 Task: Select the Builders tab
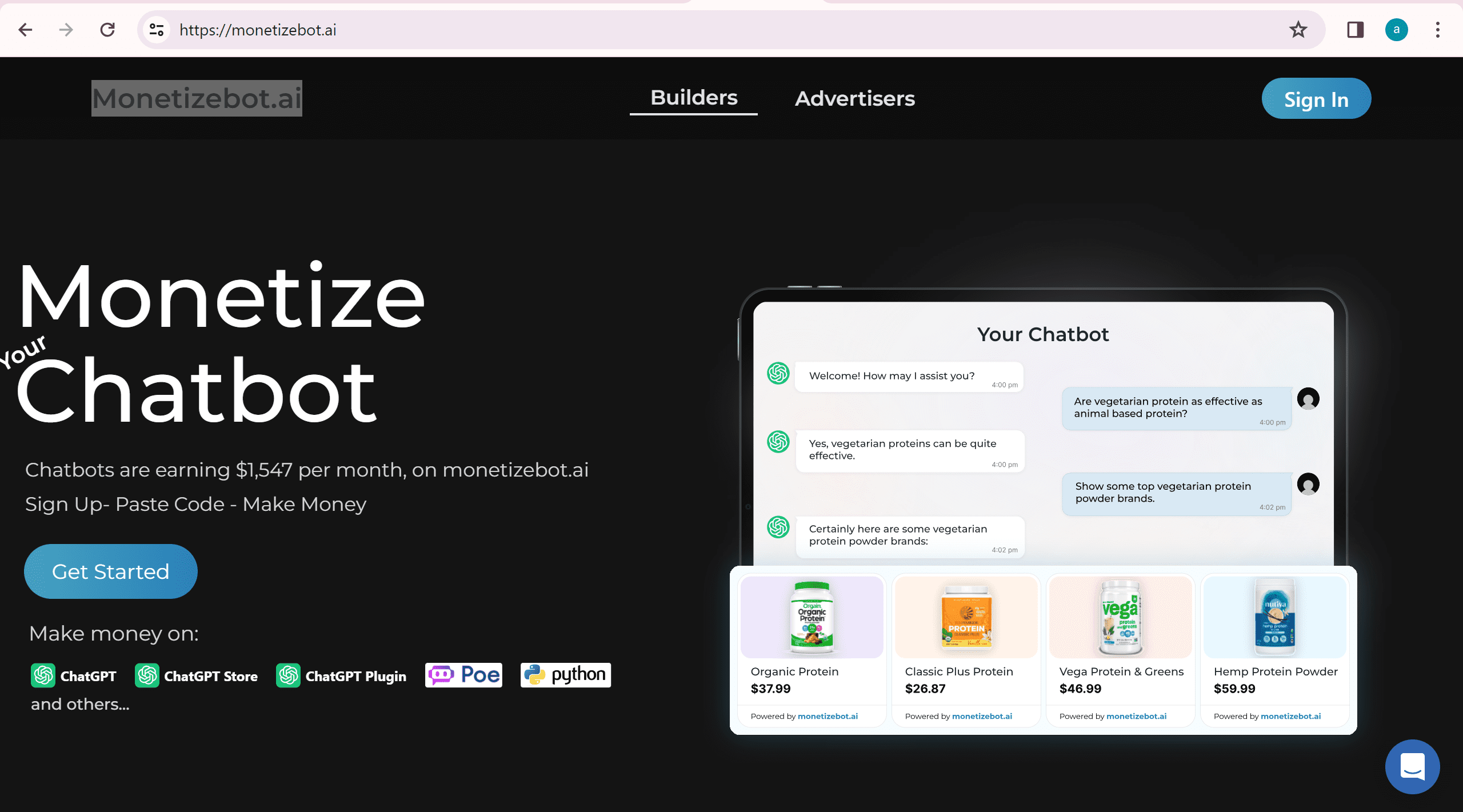point(693,98)
